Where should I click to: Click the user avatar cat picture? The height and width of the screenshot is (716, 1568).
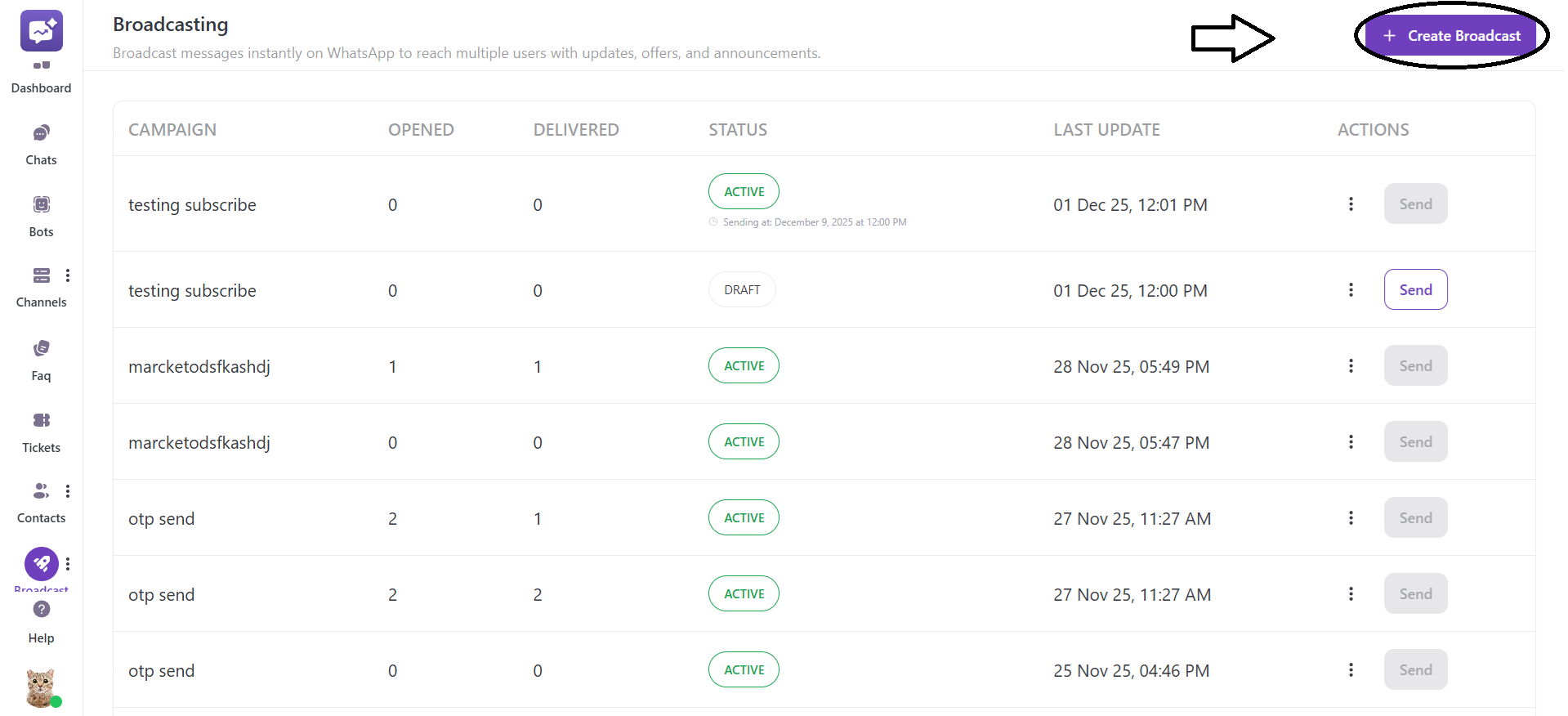40,687
